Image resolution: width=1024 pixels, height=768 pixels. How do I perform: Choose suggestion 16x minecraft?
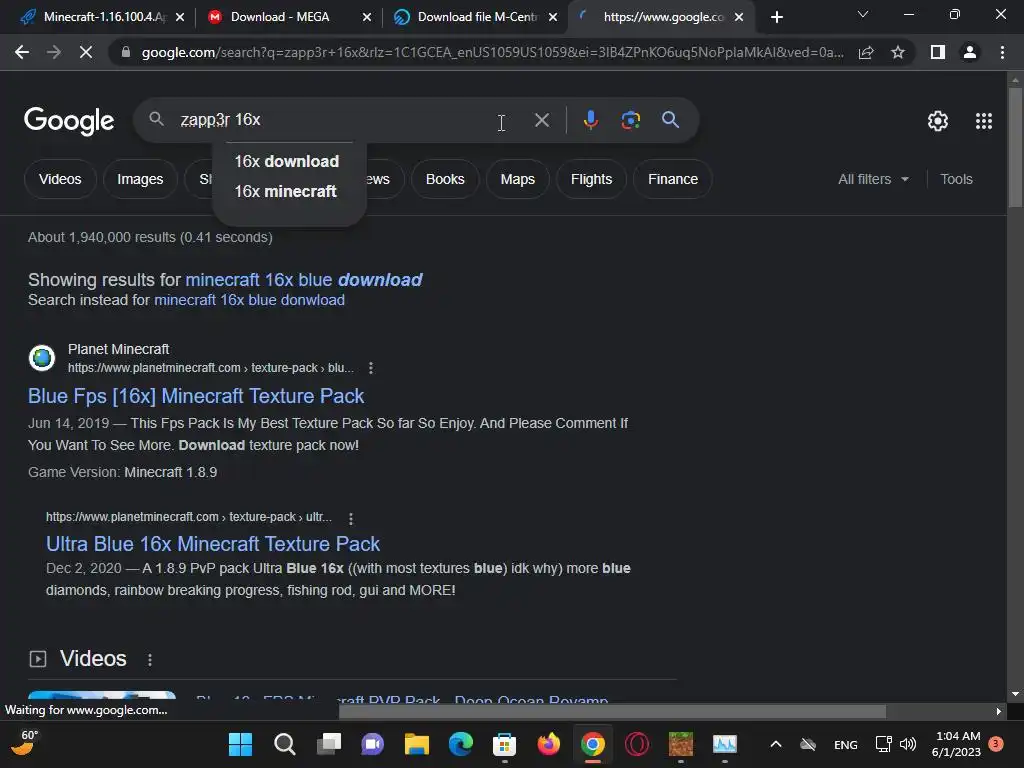coord(285,191)
